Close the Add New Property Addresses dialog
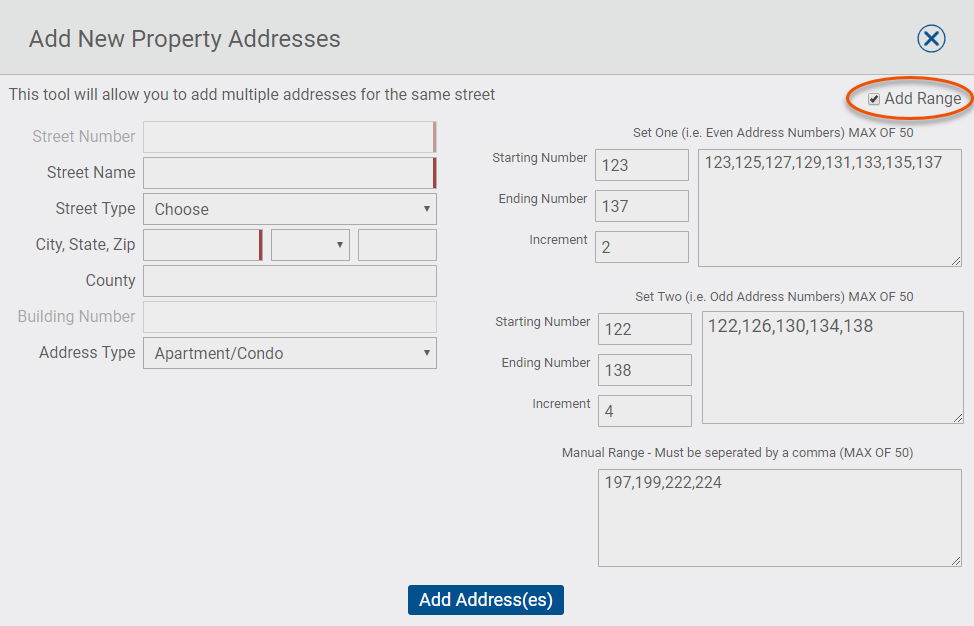Viewport: 974px width, 626px height. [x=931, y=39]
